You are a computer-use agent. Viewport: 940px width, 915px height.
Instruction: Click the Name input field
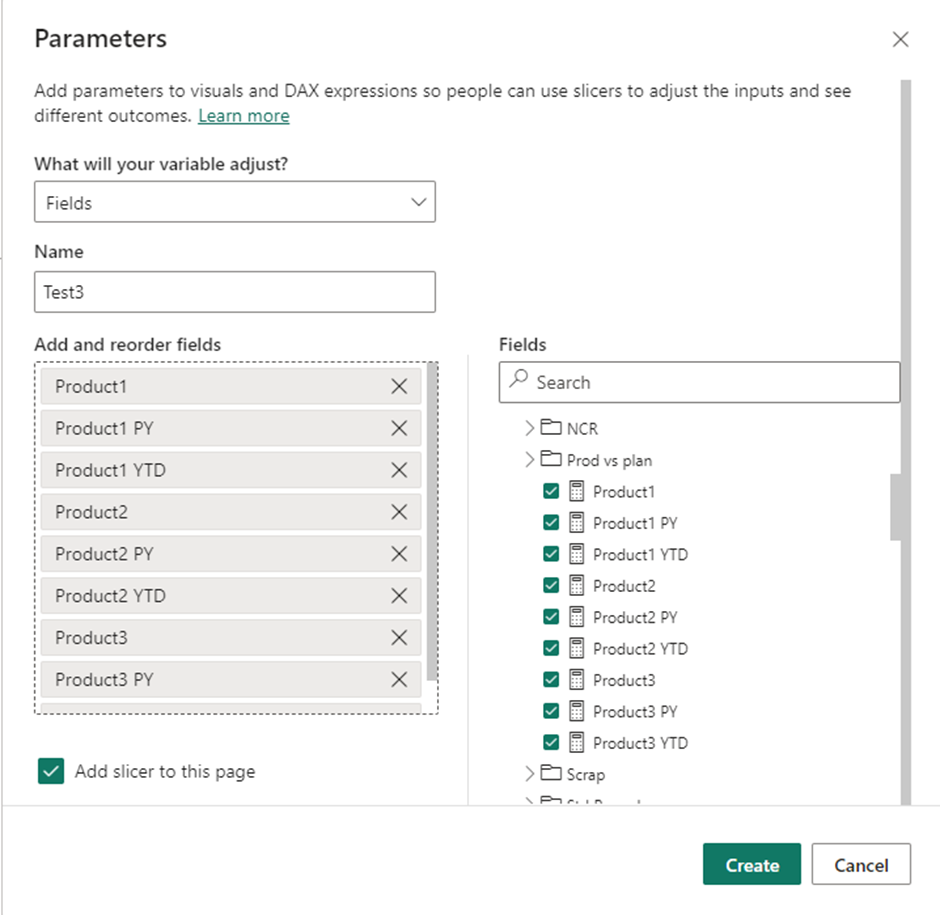coord(235,292)
